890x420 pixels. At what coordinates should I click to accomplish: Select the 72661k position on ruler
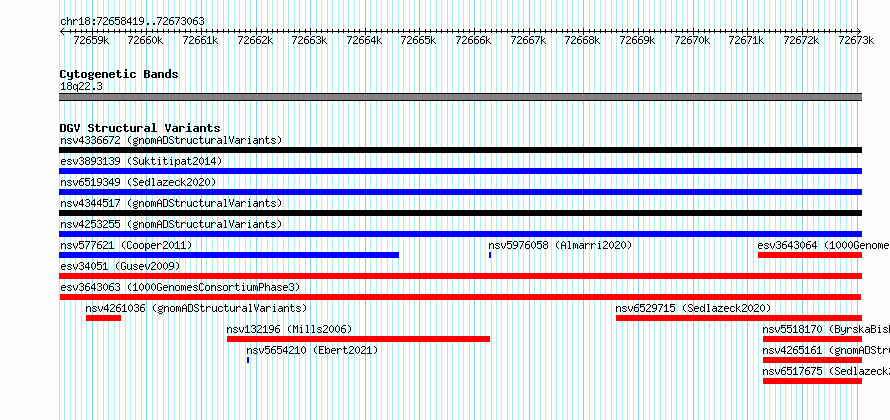[200, 40]
